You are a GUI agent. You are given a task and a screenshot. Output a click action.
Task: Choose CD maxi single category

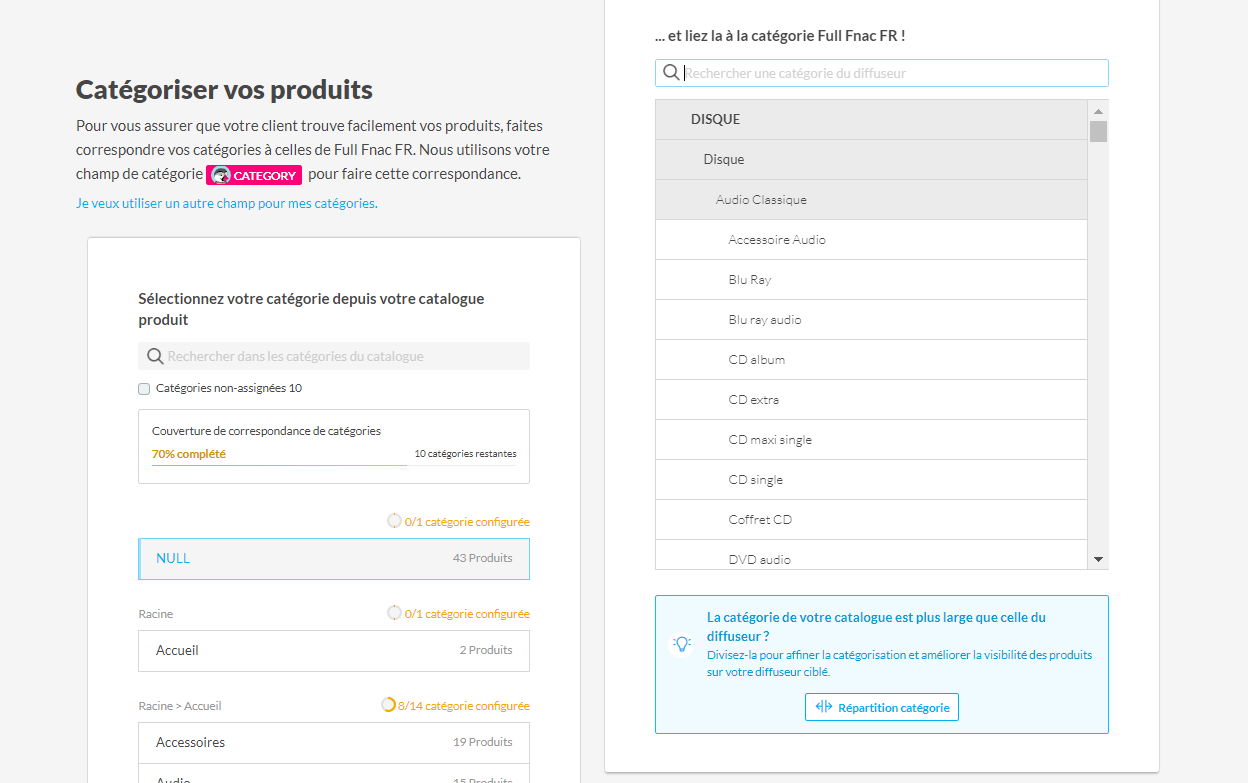click(x=770, y=440)
